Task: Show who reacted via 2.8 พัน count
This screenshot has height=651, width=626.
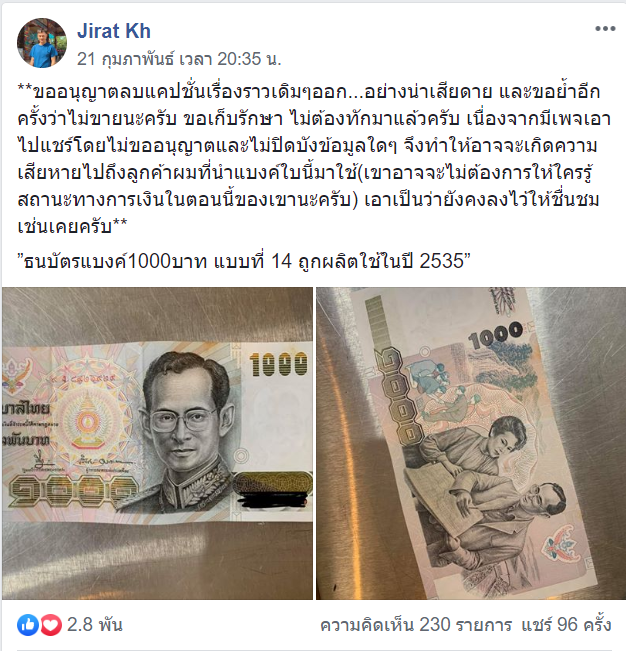Action: coord(95,625)
